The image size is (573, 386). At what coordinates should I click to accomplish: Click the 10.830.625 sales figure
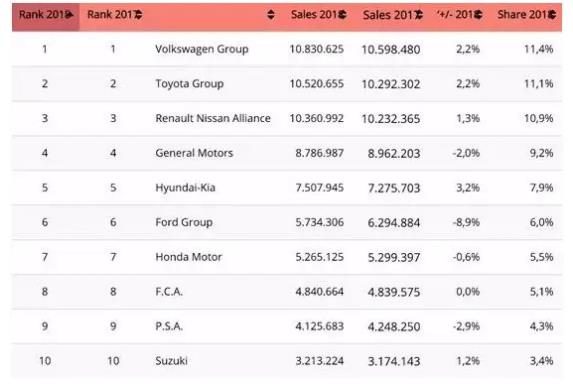316,49
